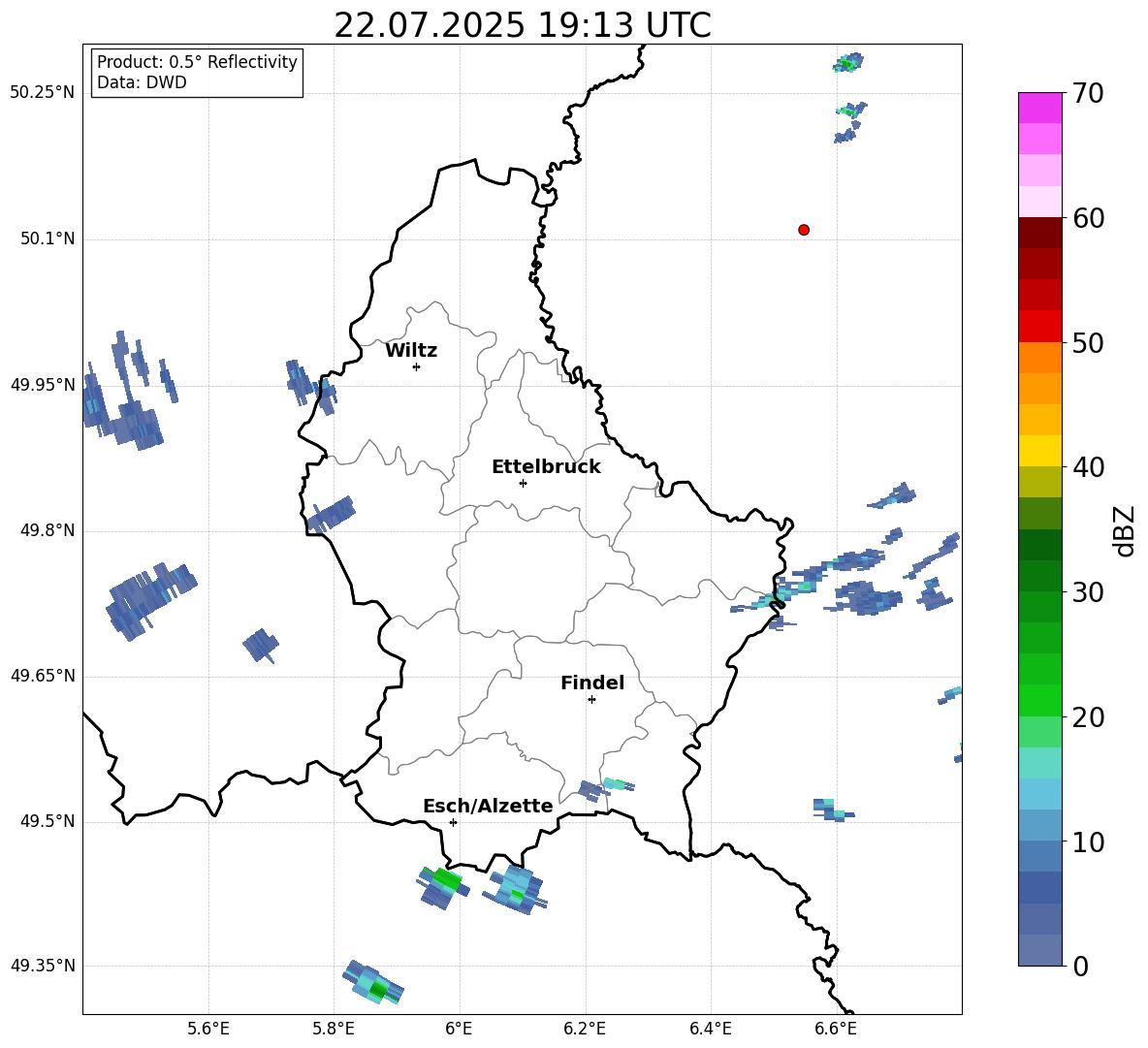Select the Ettelbruck city label
Screen dimensions: 1148x1048
pyautogui.click(x=546, y=467)
